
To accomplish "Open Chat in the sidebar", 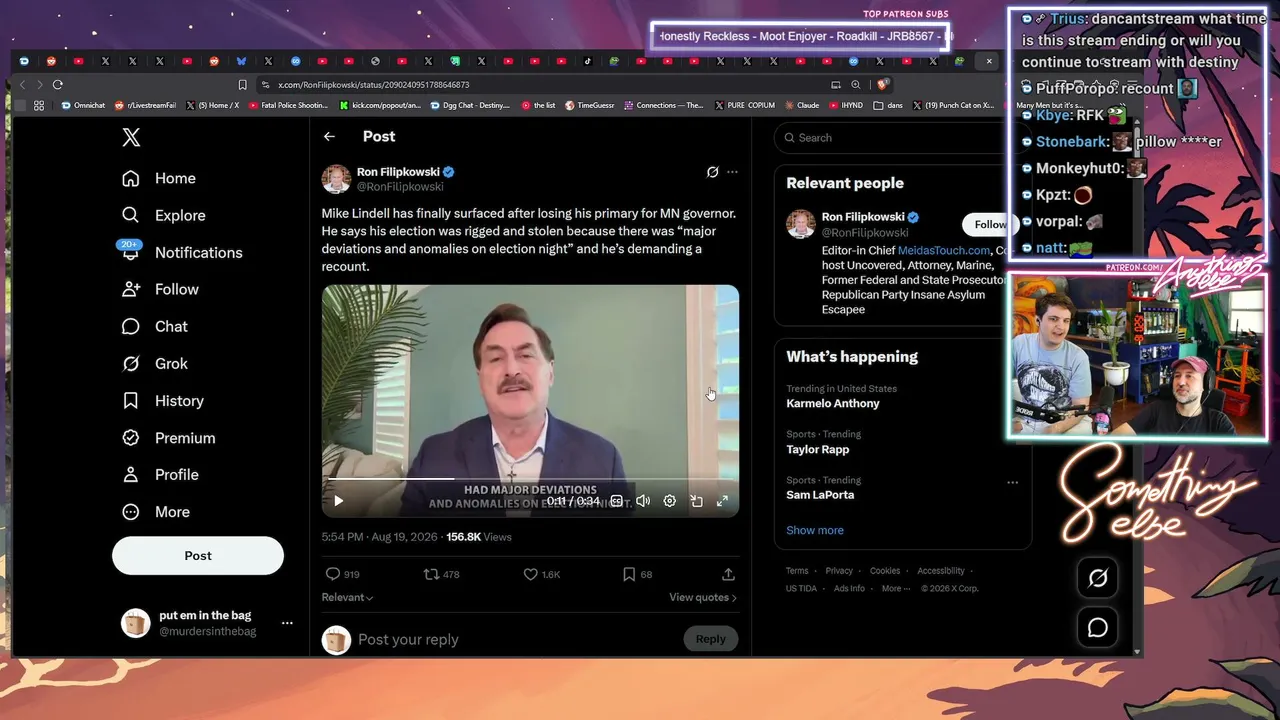I will coord(155,326).
